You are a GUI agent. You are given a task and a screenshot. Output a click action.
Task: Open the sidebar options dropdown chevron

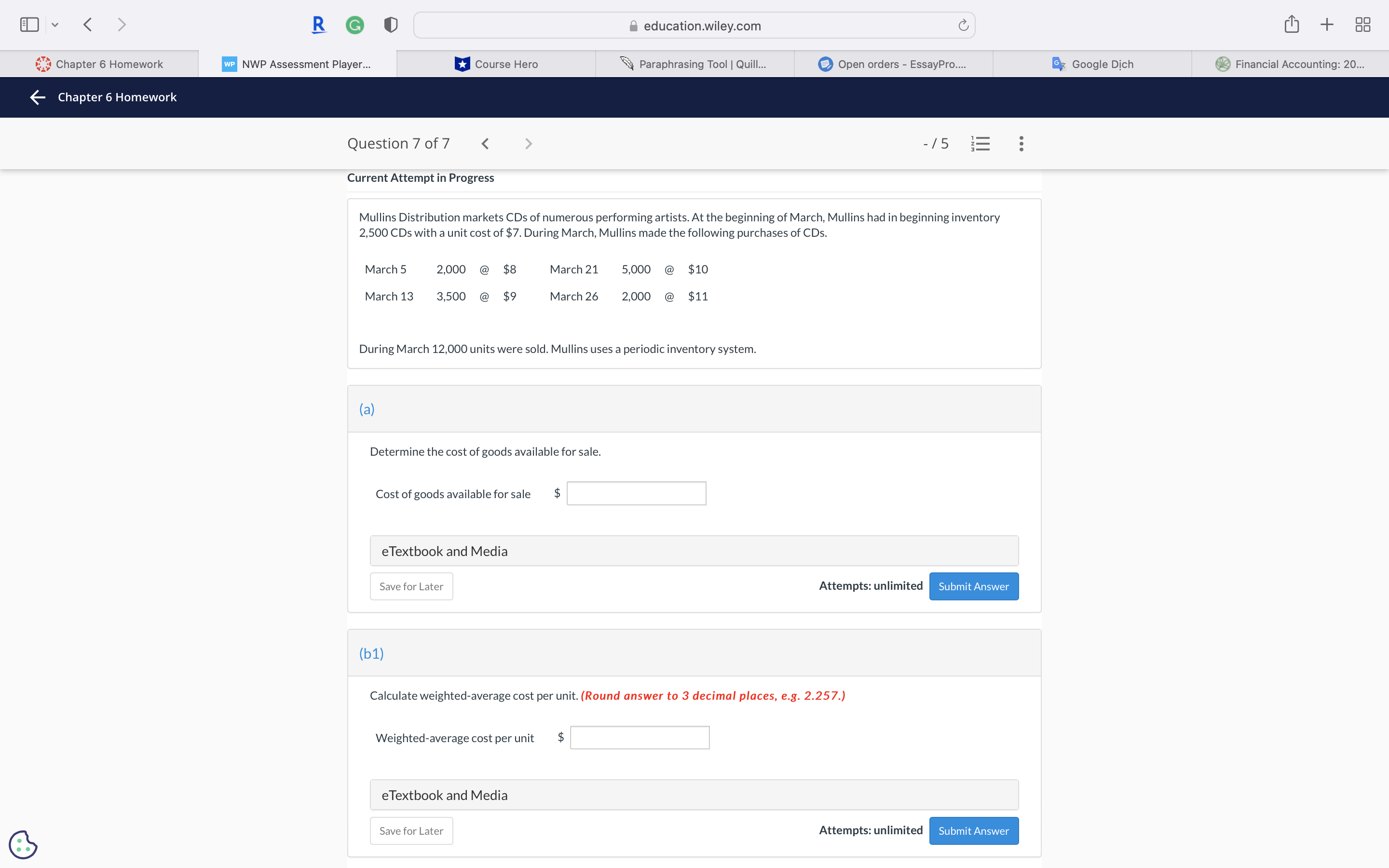[55, 25]
